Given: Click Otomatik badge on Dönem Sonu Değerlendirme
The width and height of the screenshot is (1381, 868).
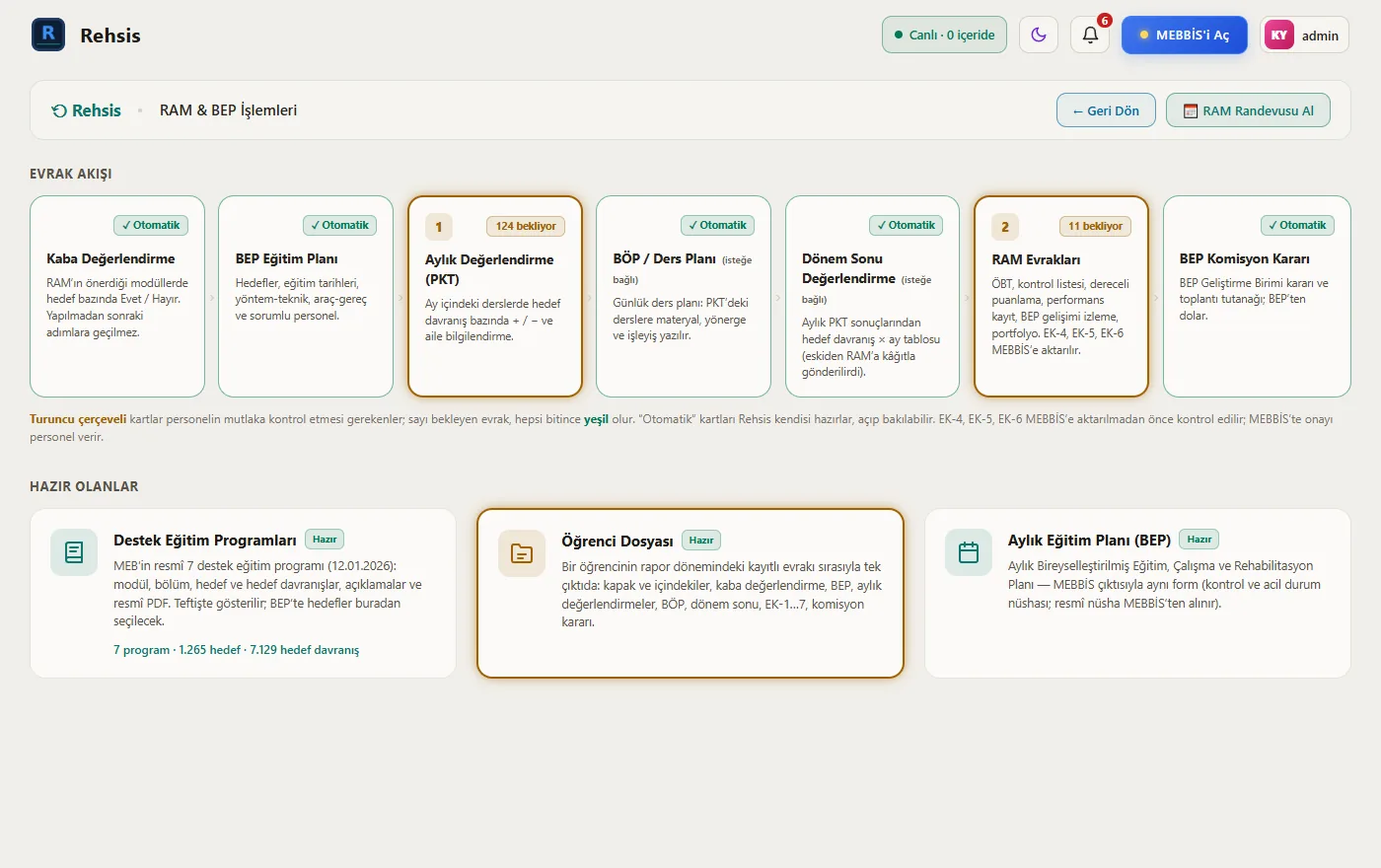Looking at the screenshot, I should pos(906,225).
